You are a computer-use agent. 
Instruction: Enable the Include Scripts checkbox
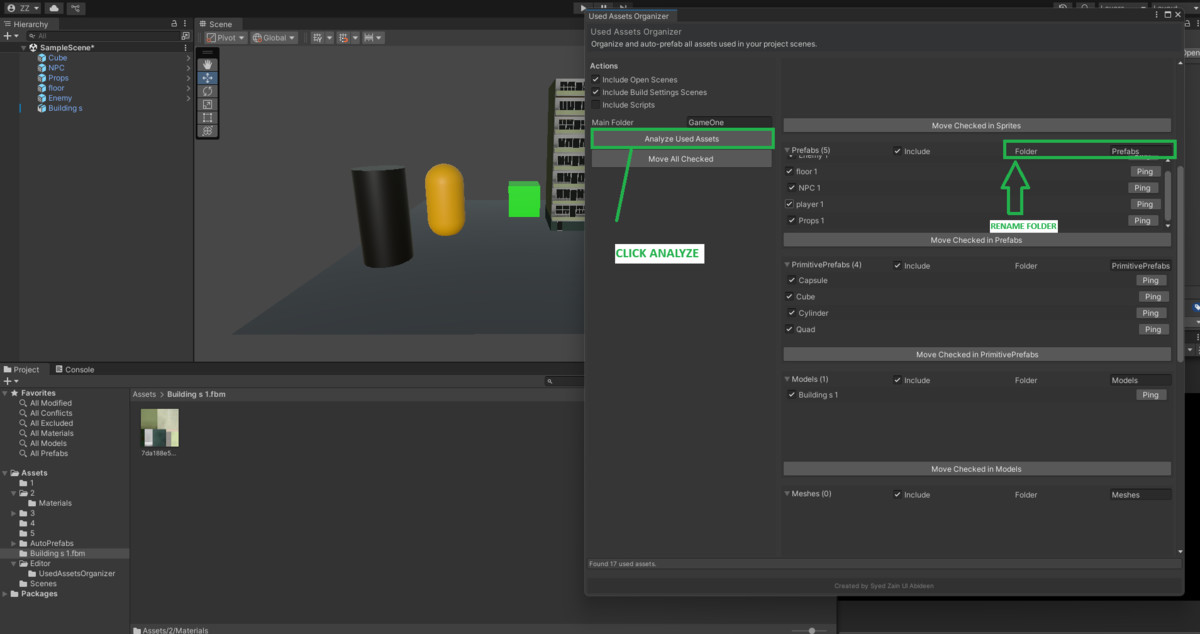tap(596, 104)
